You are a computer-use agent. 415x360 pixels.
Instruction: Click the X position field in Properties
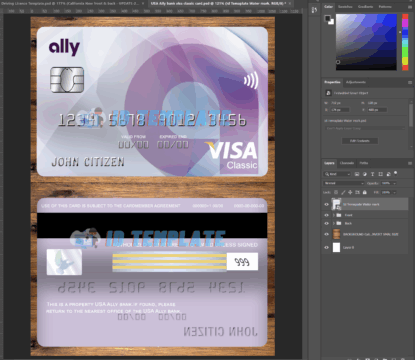coord(340,110)
